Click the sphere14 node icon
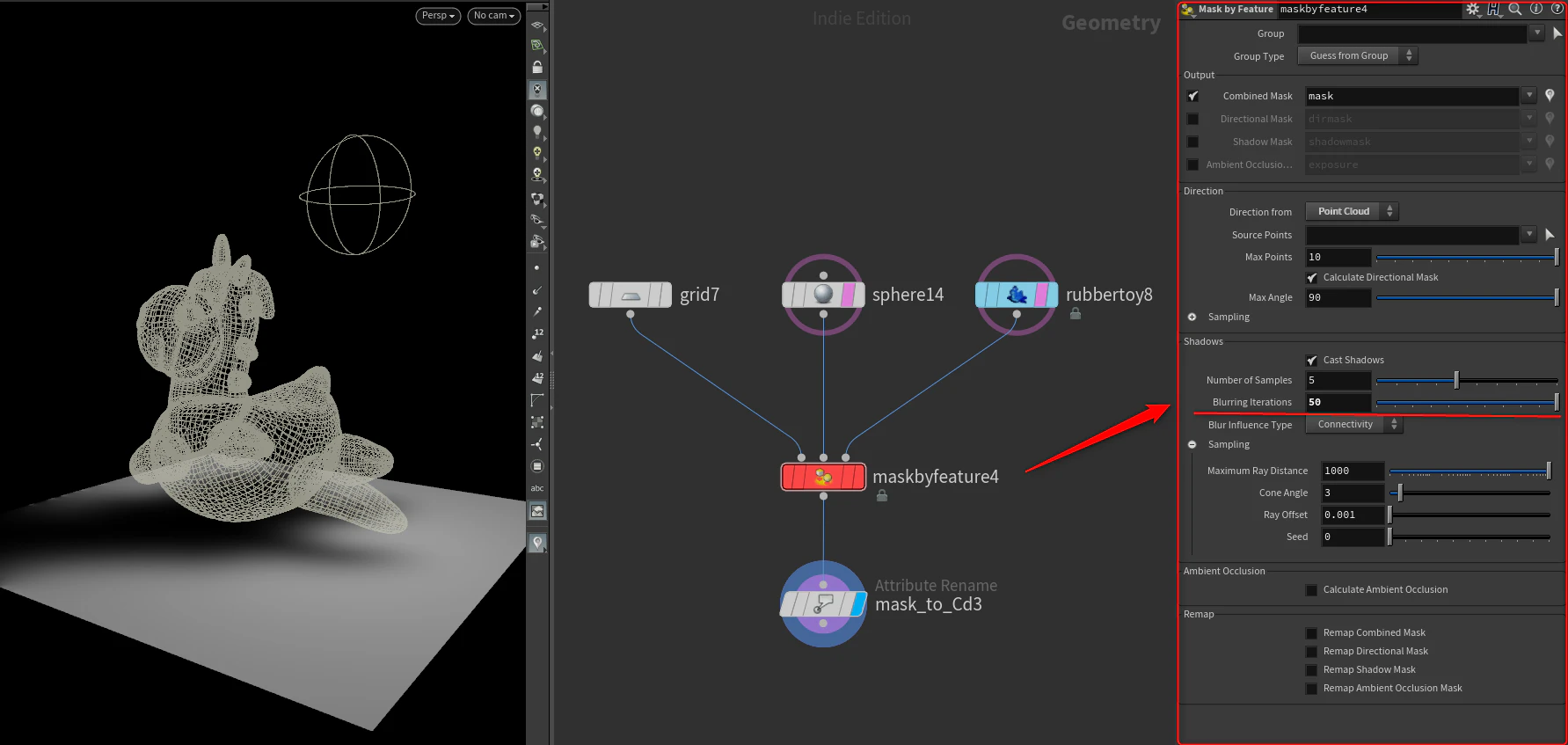 point(823,295)
